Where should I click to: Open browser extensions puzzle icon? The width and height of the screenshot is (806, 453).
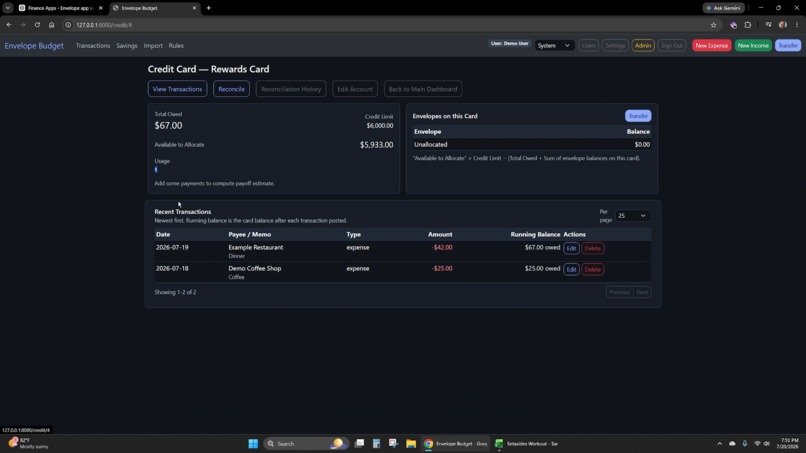pyautogui.click(x=748, y=25)
